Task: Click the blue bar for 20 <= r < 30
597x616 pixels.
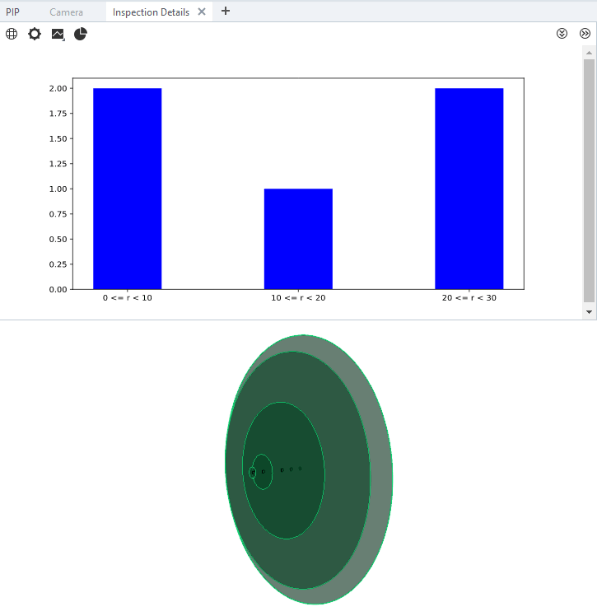Action: click(x=469, y=189)
